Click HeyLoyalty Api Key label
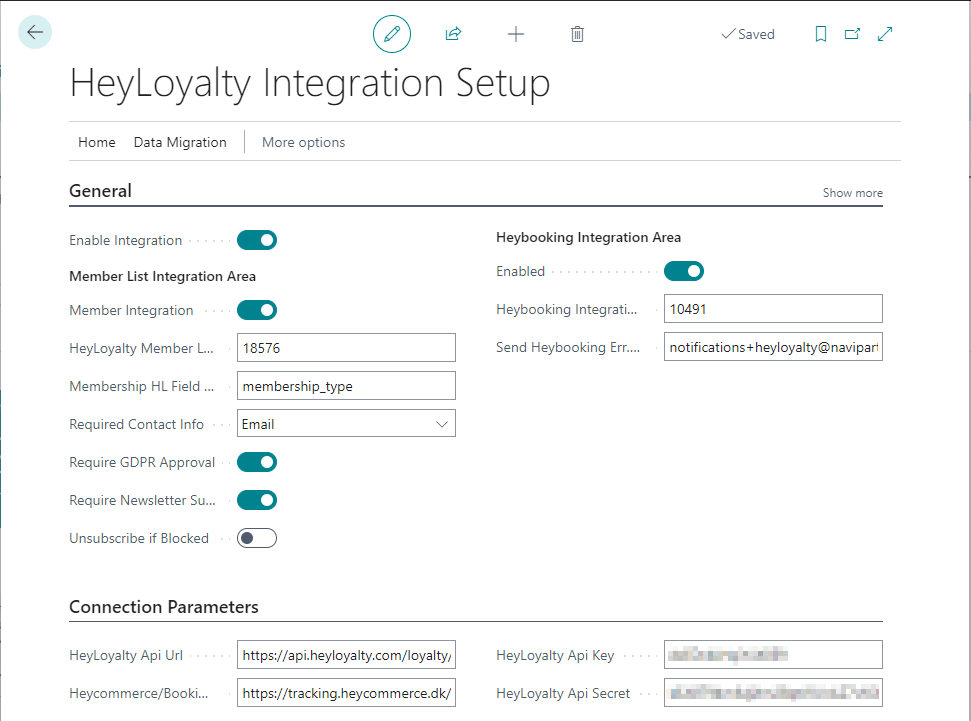This screenshot has height=721, width=971. pos(555,655)
